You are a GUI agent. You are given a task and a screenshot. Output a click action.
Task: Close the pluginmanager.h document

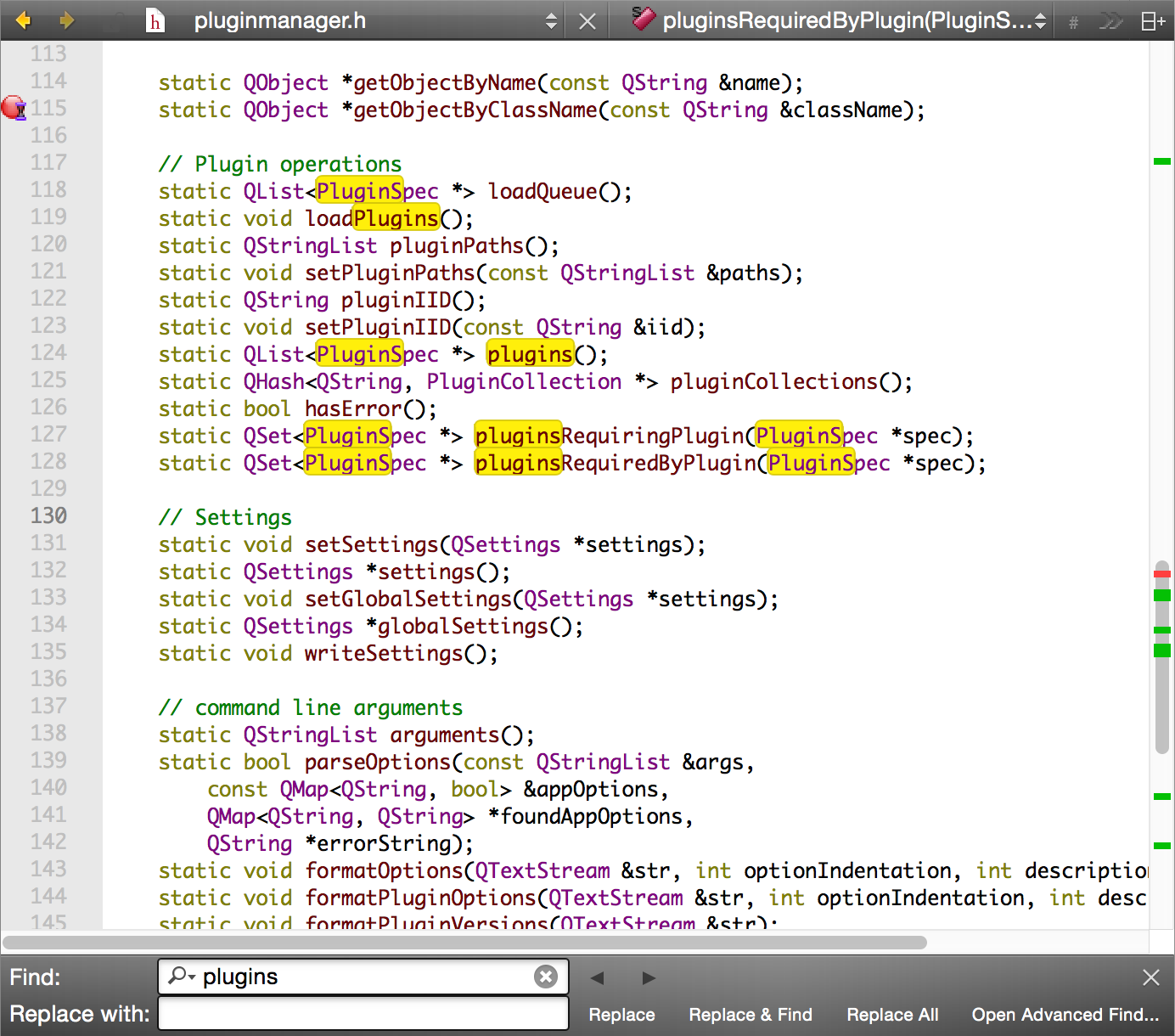pyautogui.click(x=587, y=21)
